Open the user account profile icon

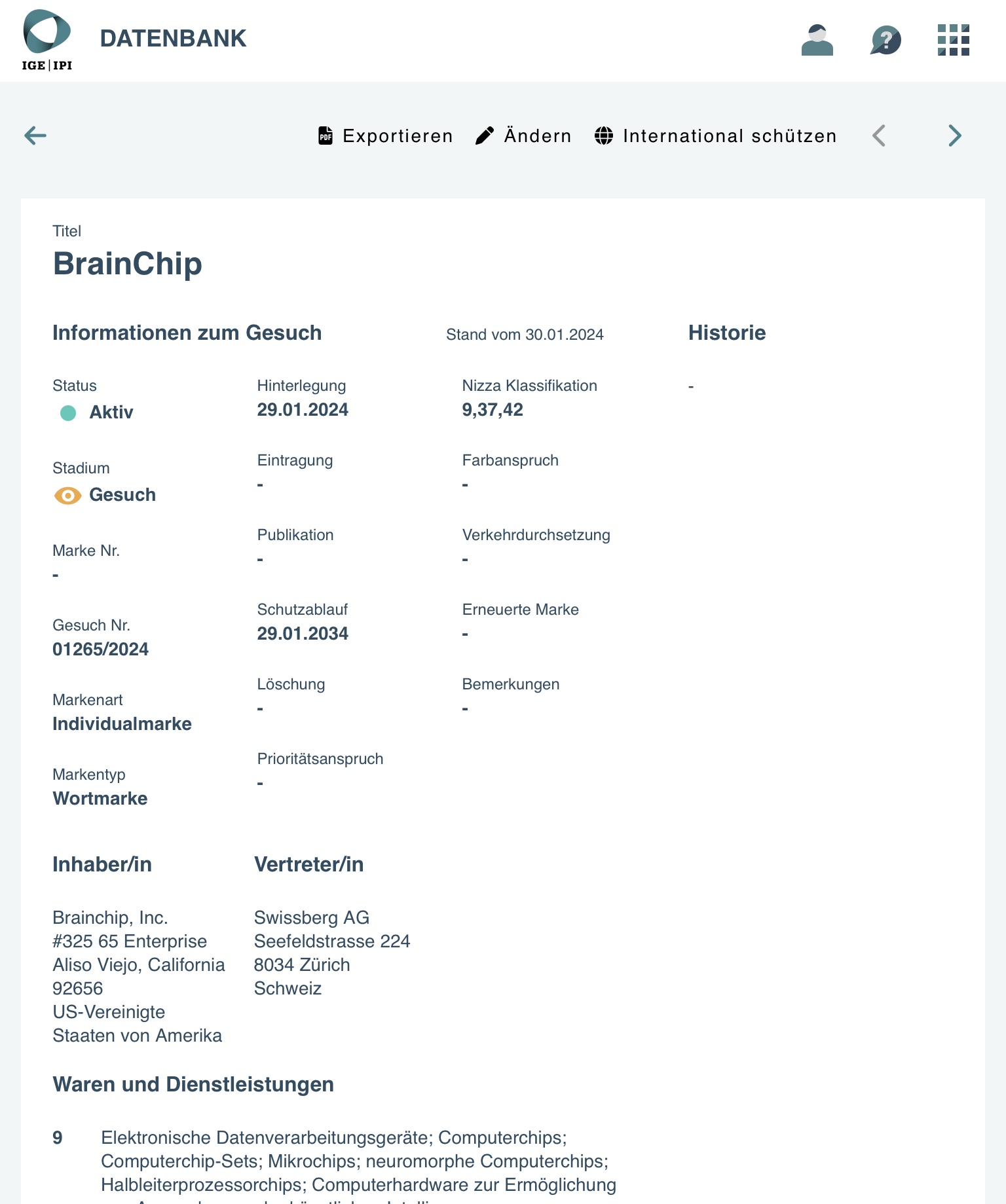coord(817,40)
